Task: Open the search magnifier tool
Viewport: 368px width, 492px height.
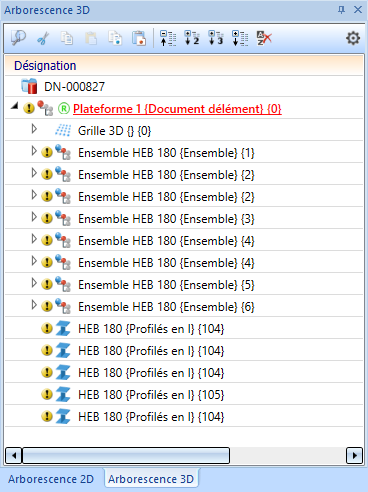Action: [x=18, y=38]
